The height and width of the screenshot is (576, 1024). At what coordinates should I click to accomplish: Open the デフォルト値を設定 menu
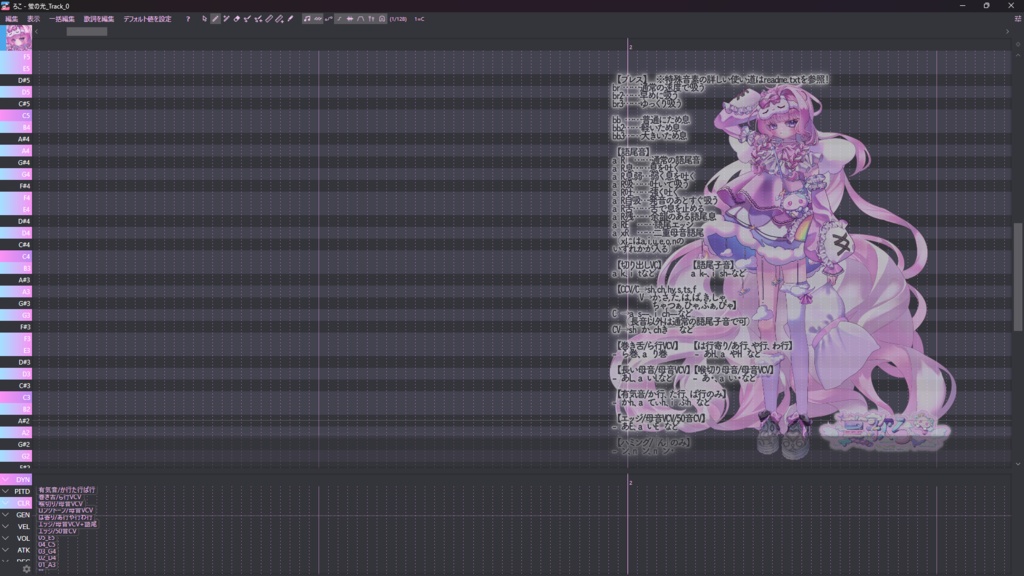coord(148,19)
